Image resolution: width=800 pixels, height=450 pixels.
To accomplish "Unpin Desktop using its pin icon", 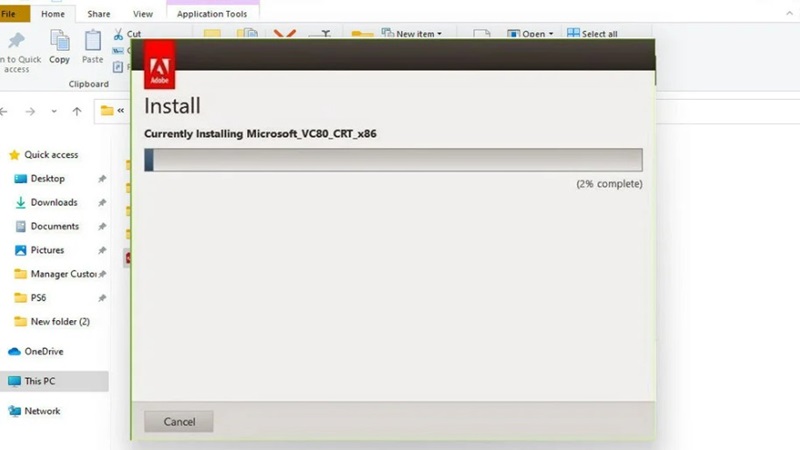I will [x=102, y=179].
